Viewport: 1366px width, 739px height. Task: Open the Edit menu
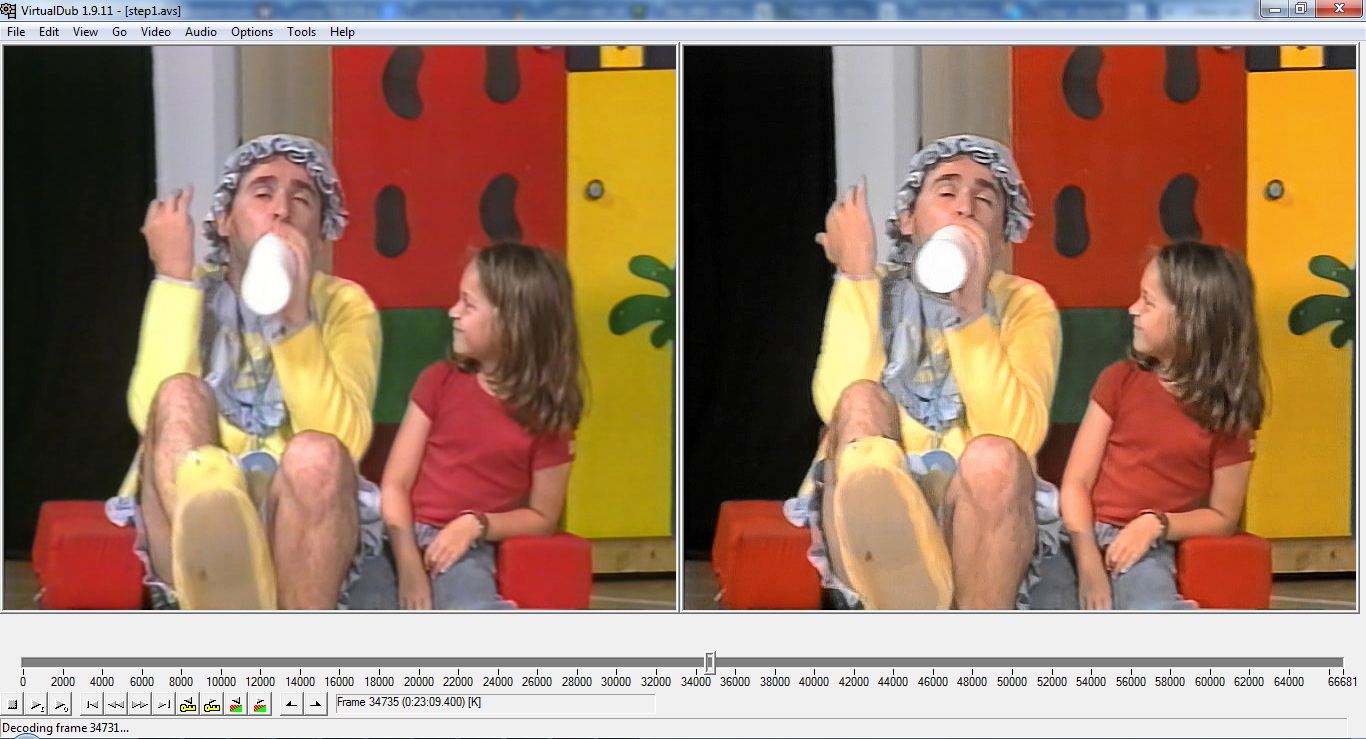point(49,32)
